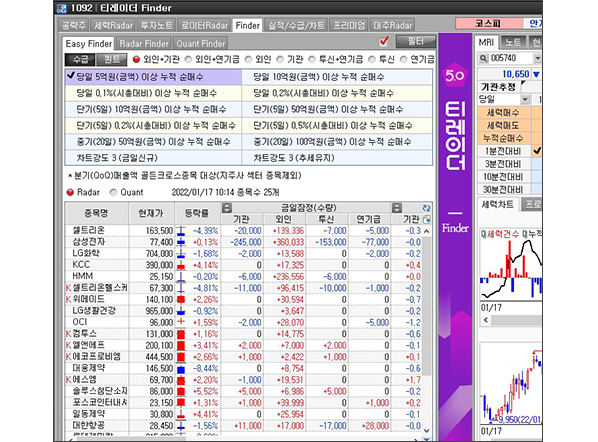
Task: Click the refresh icon above the table scrollbar
Action: coord(426,208)
